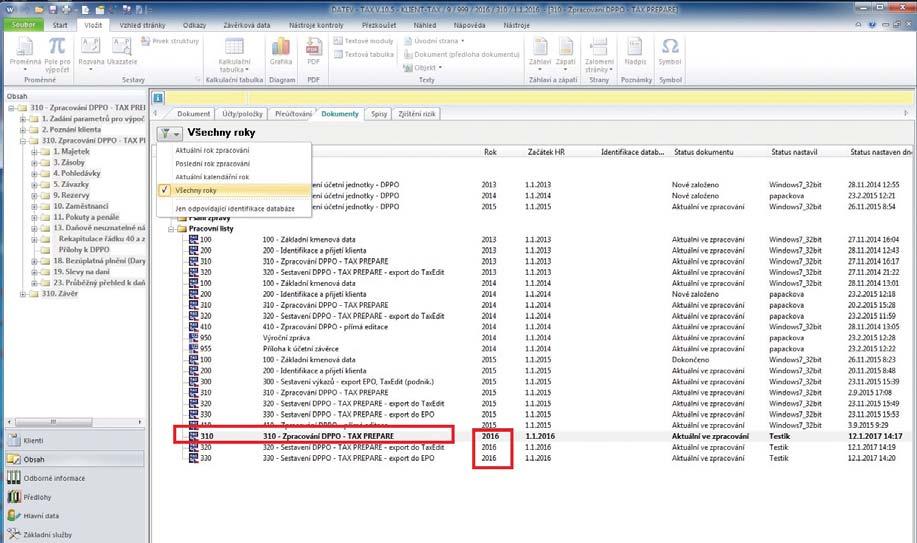917x543 pixels.
Task: Click the Proměnná ribbon icon
Action: [25, 53]
